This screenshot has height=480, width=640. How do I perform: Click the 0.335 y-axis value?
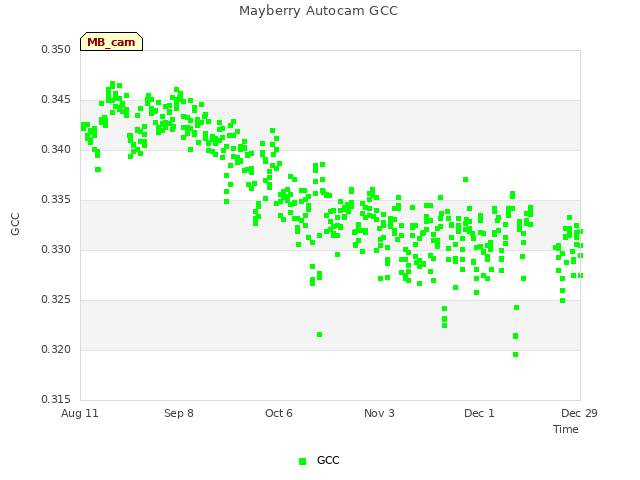[56, 200]
